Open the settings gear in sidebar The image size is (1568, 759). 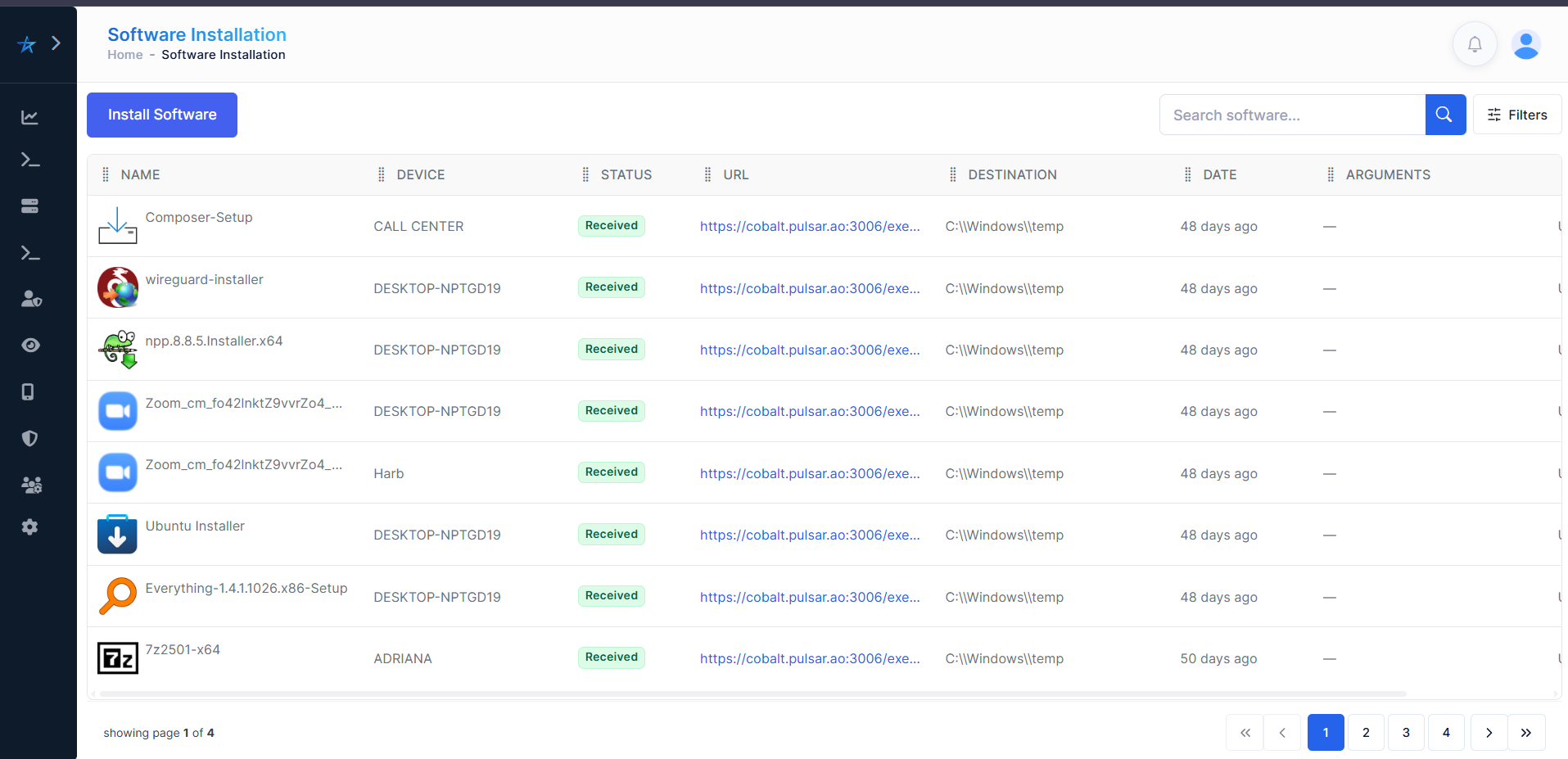click(30, 527)
